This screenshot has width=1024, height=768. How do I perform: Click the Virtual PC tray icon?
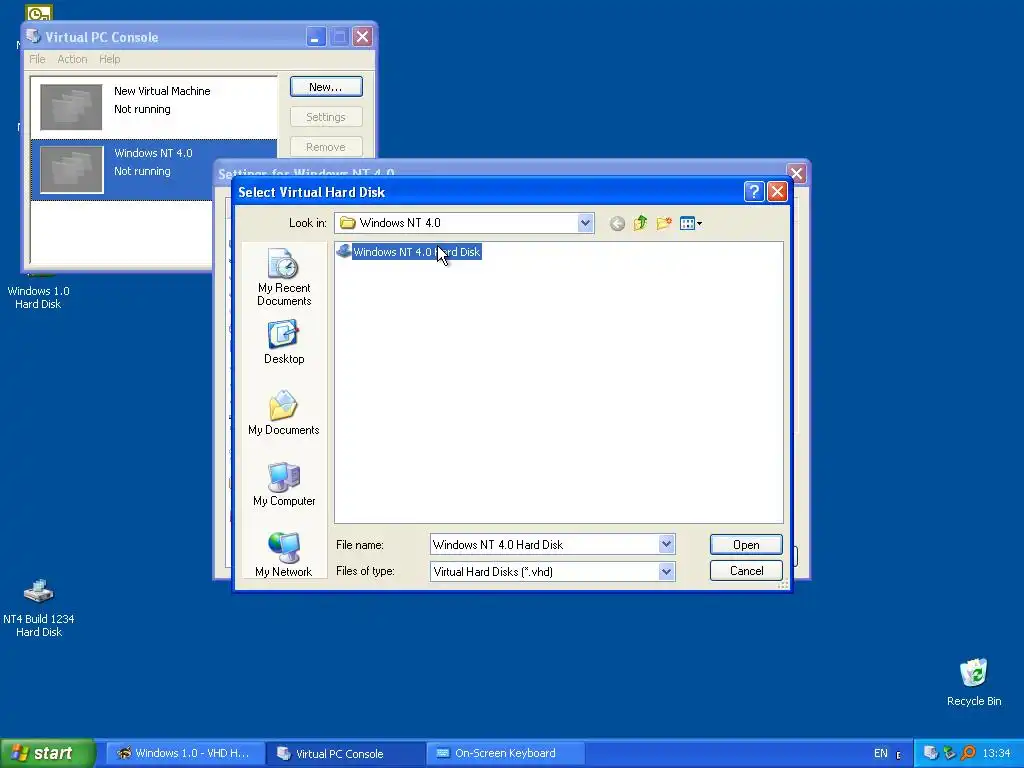click(x=931, y=753)
